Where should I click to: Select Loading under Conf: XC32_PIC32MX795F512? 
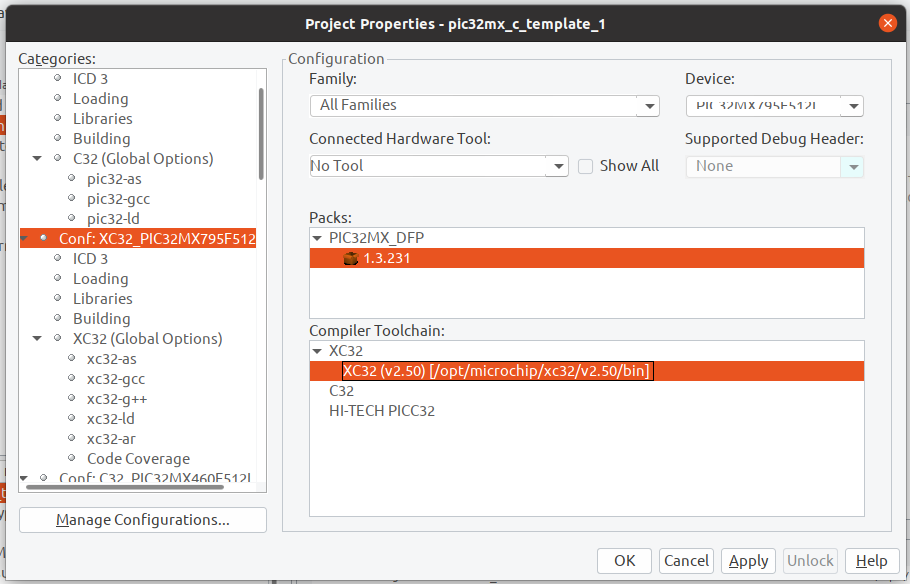[101, 279]
